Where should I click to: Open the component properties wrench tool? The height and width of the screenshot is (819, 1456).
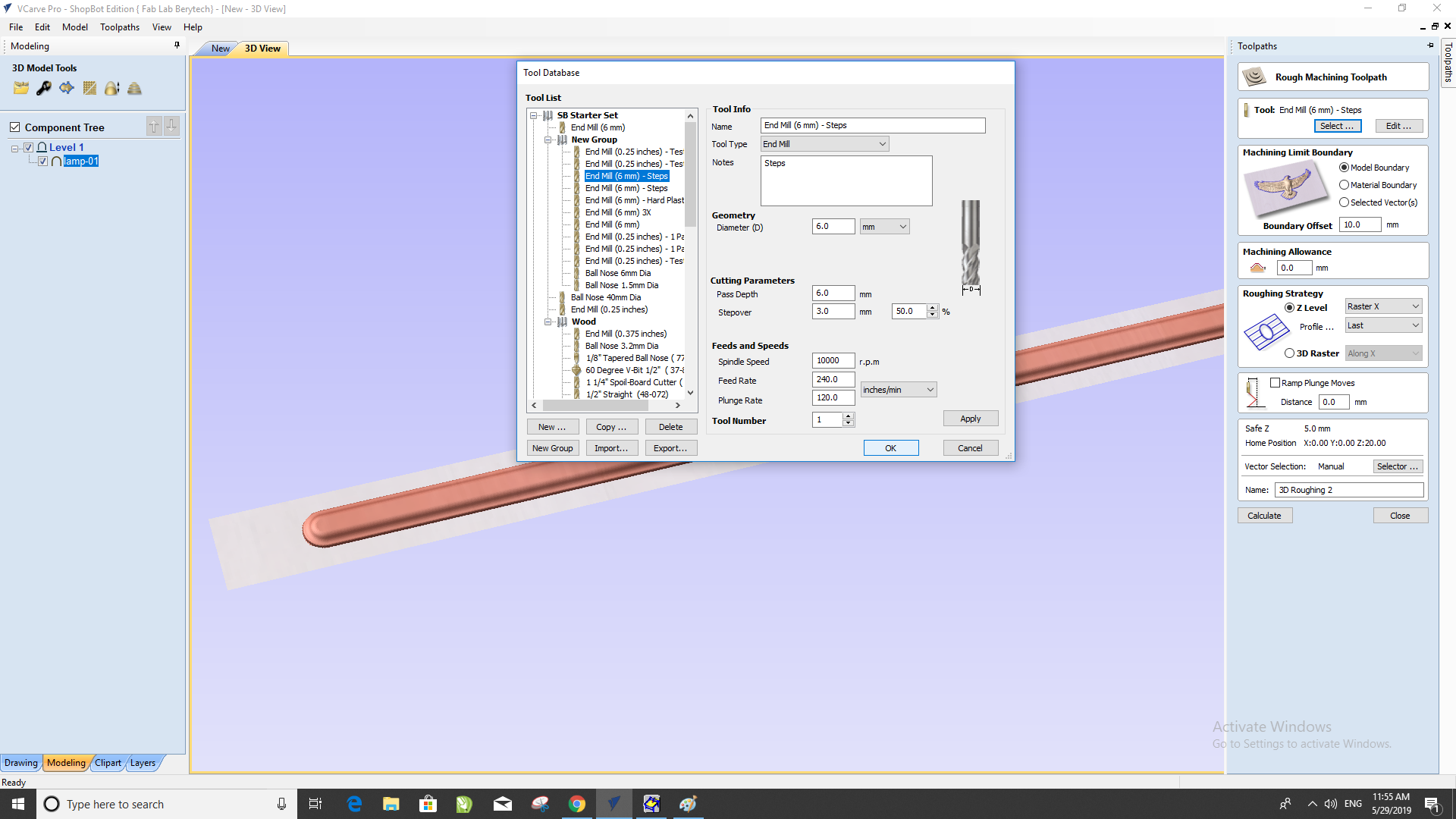coord(44,89)
